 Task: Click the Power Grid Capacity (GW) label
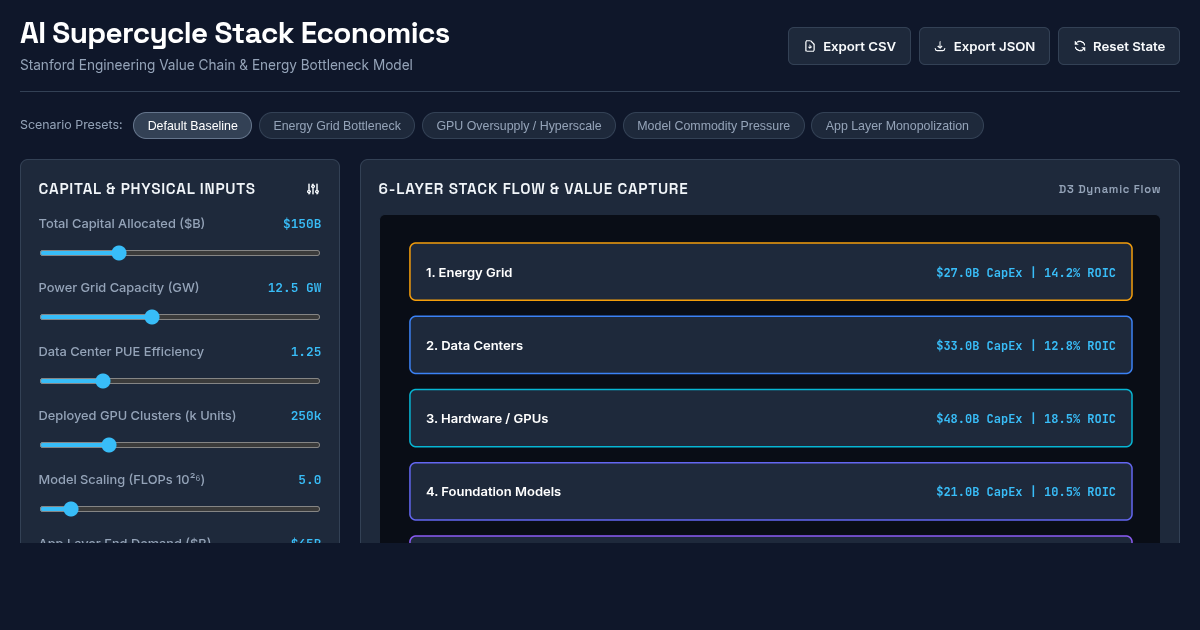click(x=119, y=288)
